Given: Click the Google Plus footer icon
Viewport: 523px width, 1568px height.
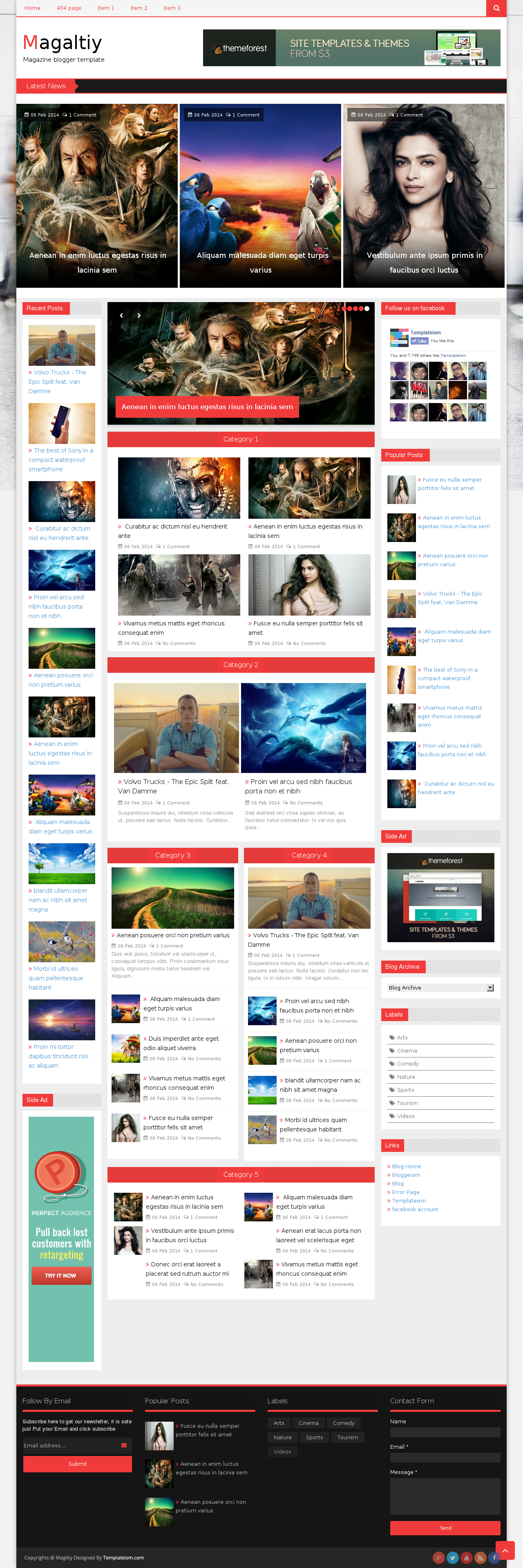Looking at the screenshot, I should [438, 1558].
